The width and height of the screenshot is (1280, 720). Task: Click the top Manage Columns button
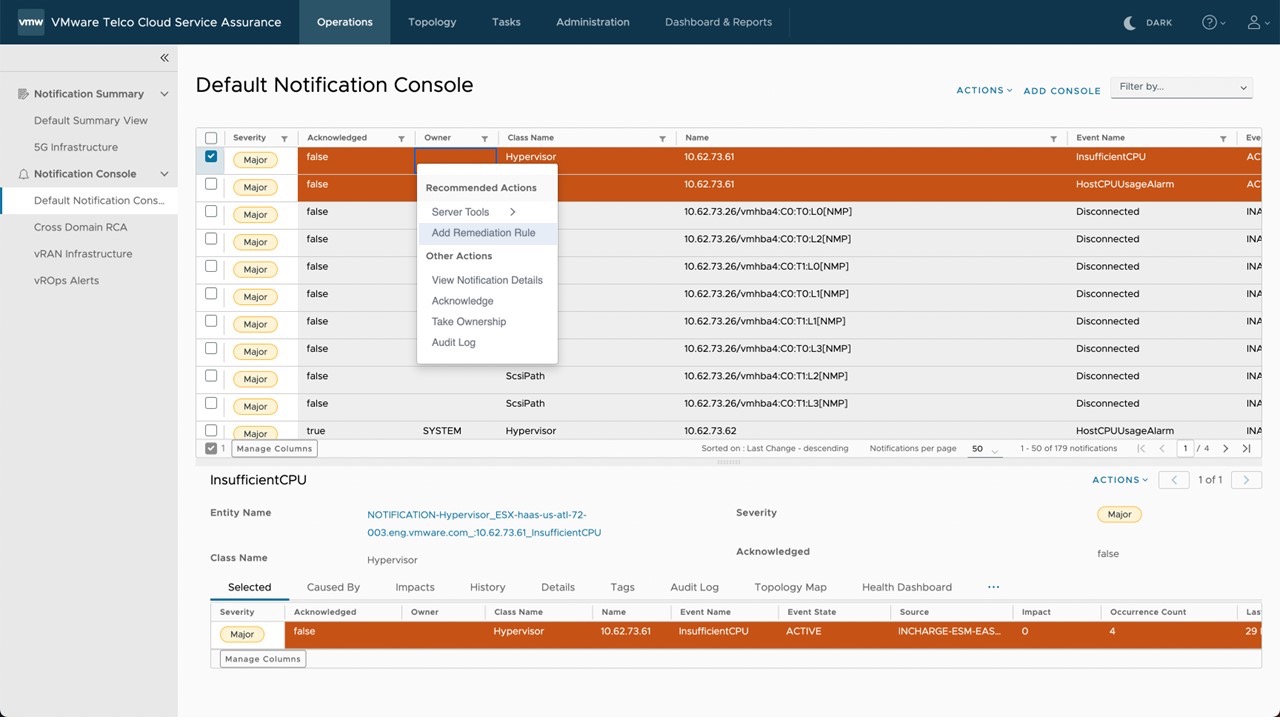[274, 449]
